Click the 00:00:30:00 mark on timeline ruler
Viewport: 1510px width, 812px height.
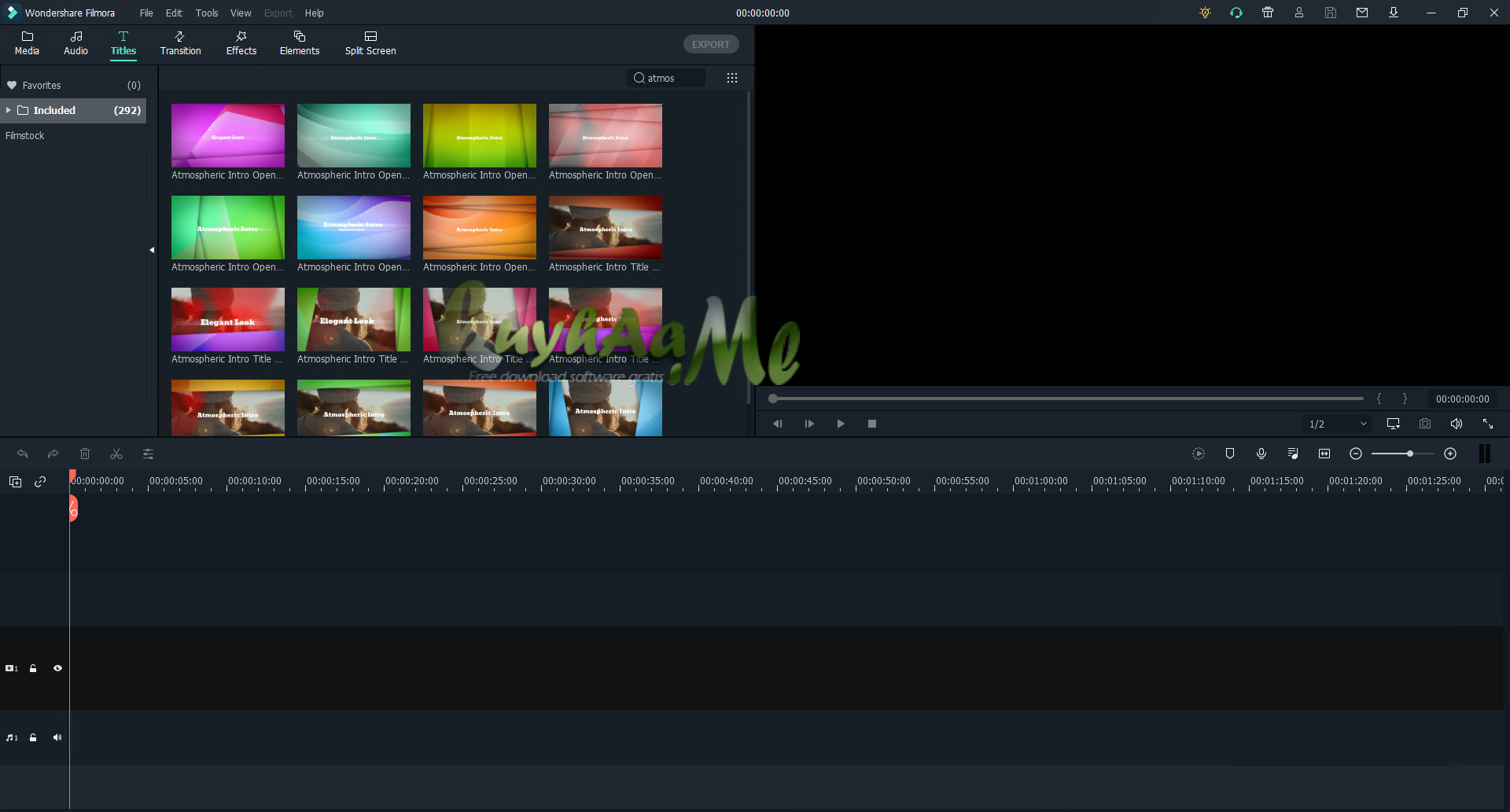569,481
